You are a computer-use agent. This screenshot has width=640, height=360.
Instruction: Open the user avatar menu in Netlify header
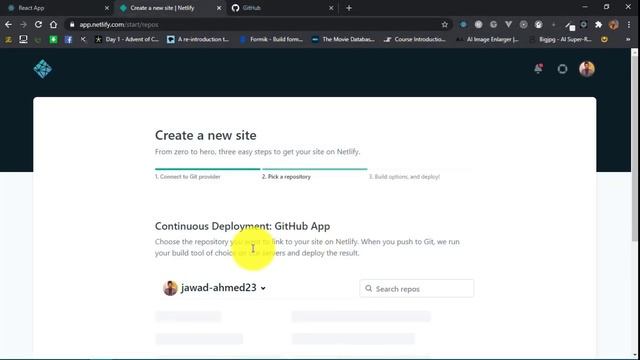pos(587,69)
